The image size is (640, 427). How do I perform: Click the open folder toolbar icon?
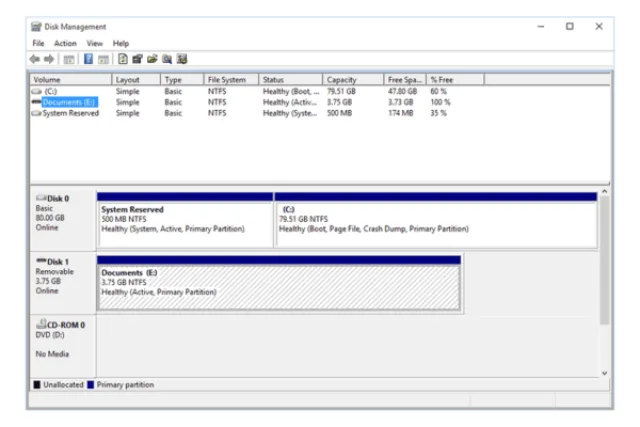pos(152,59)
